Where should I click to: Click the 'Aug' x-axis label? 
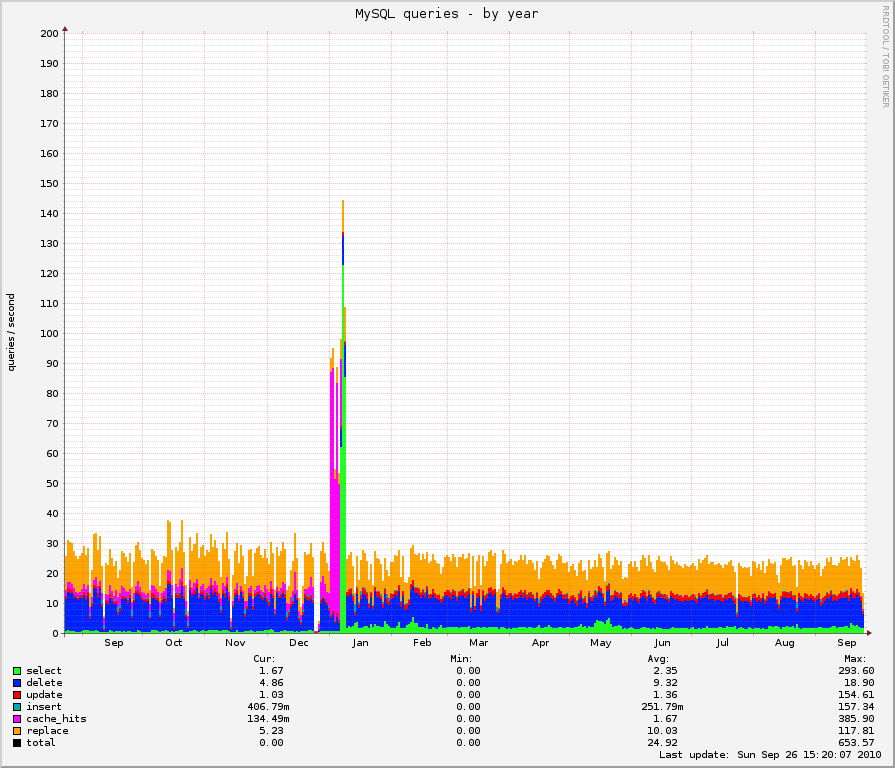point(784,643)
